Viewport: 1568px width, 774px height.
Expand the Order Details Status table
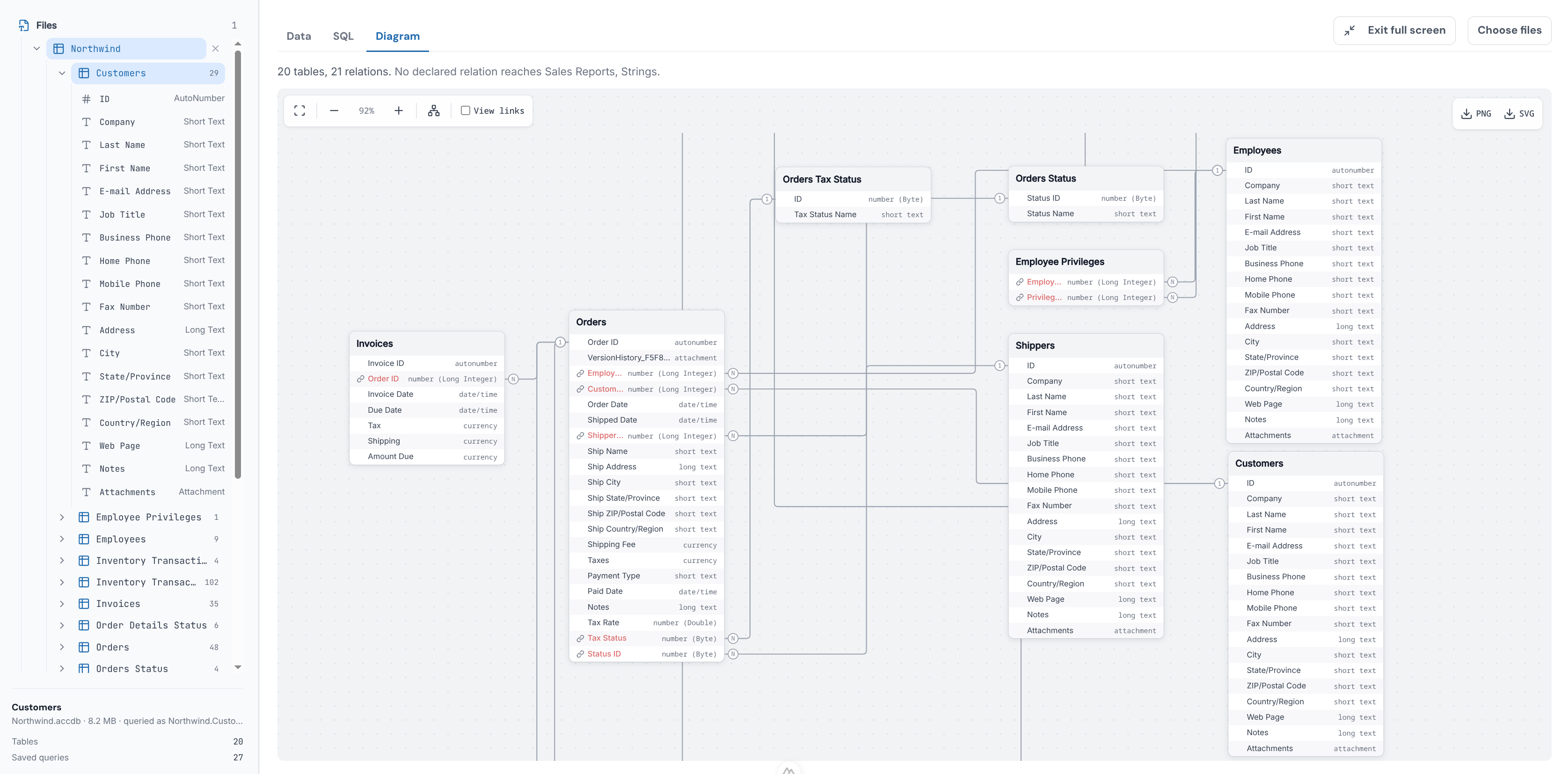[62, 625]
